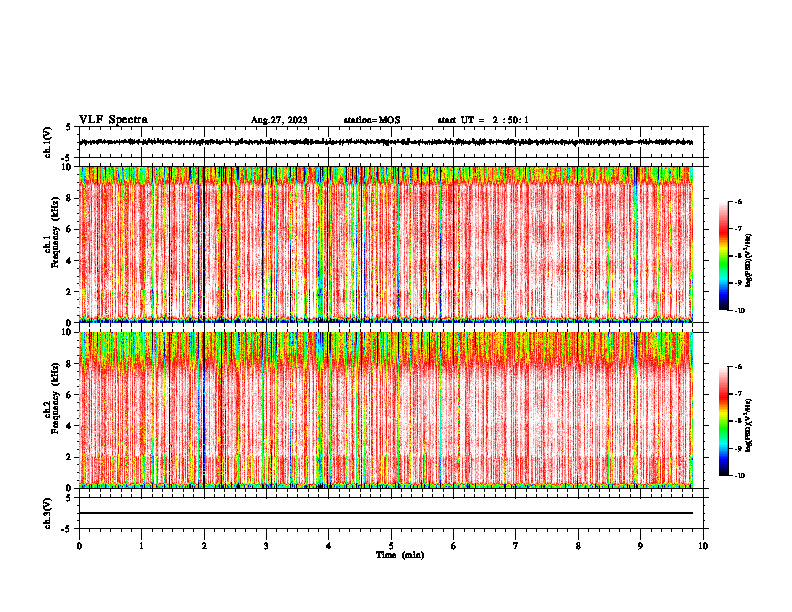The height and width of the screenshot is (612, 792).
Task: Click the "-10" label on ch.1 color bar
Action: [x=739, y=310]
